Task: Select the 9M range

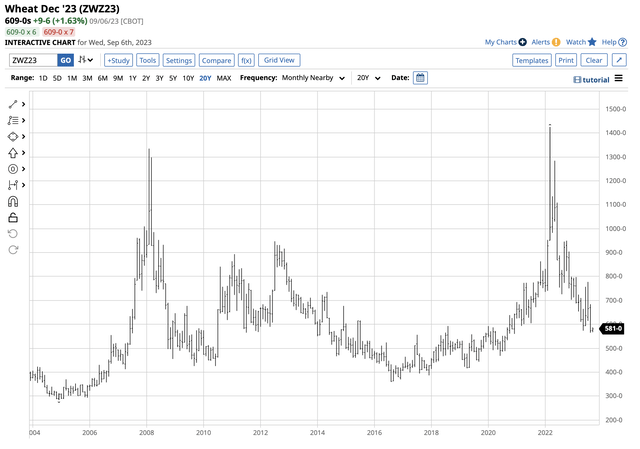Action: pos(118,78)
